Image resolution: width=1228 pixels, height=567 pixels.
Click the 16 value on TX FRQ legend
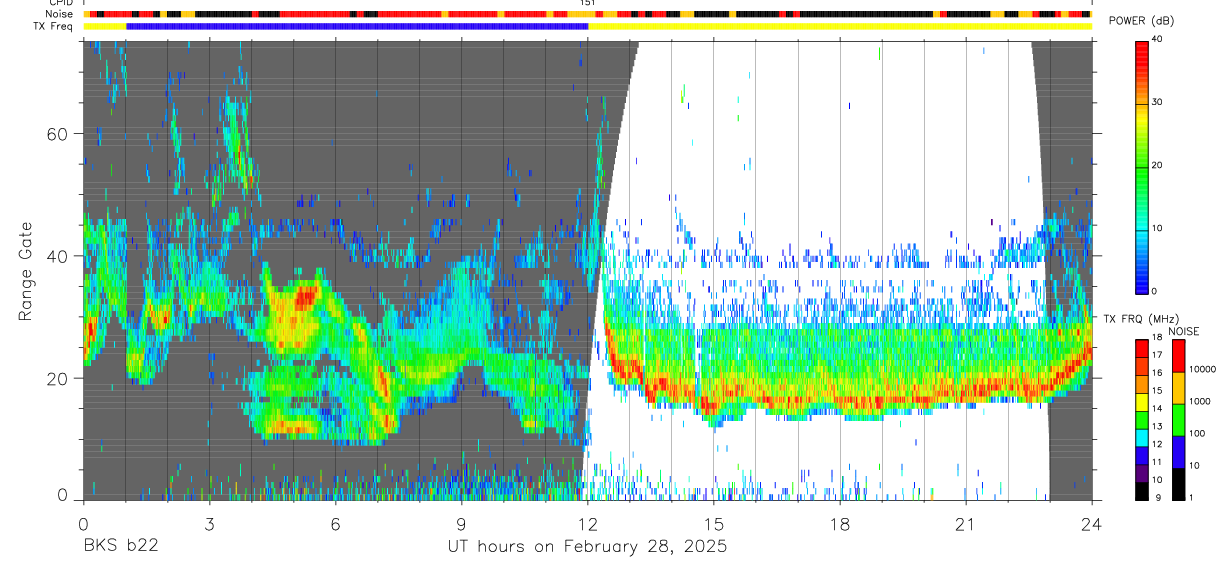point(1157,373)
